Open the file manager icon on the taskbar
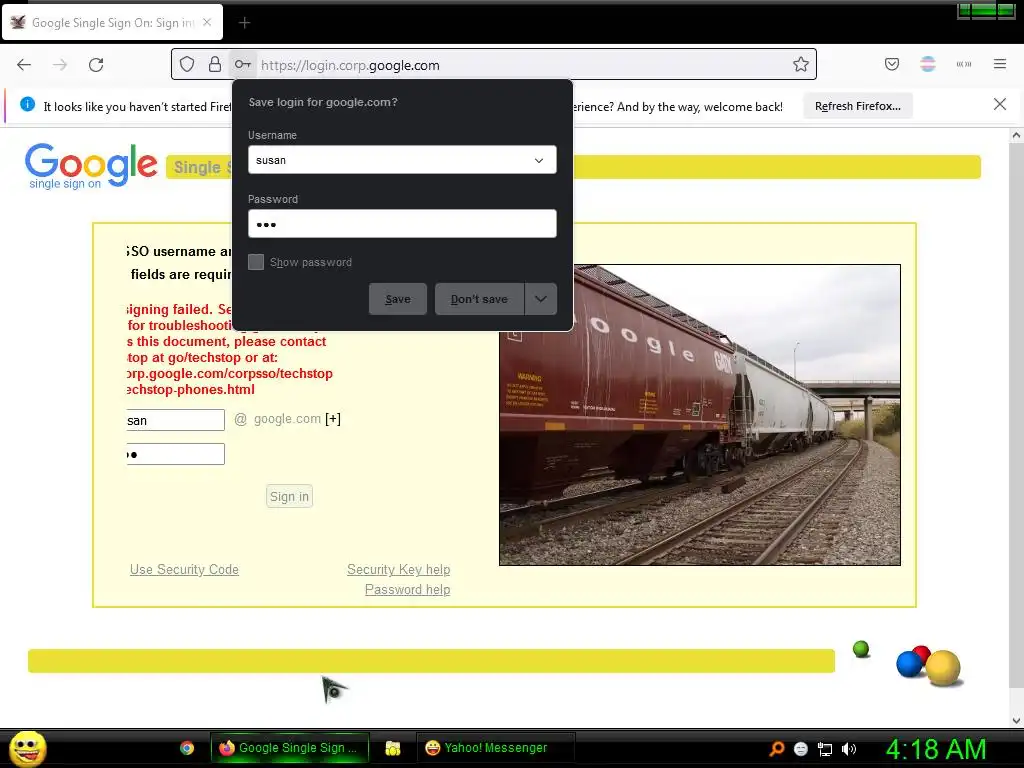The height and width of the screenshot is (768, 1024). click(x=392, y=748)
